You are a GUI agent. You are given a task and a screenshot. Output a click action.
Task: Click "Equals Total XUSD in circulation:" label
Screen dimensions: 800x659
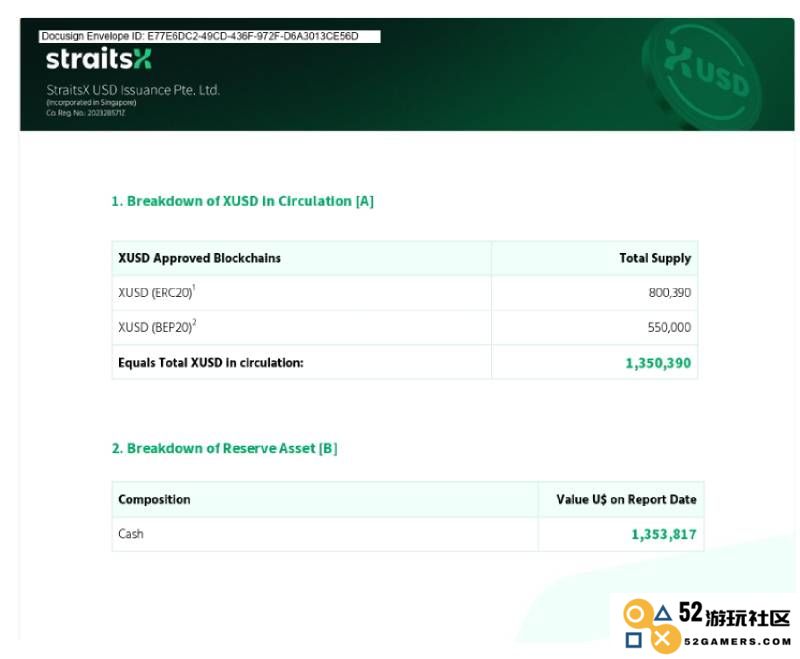[x=211, y=363]
